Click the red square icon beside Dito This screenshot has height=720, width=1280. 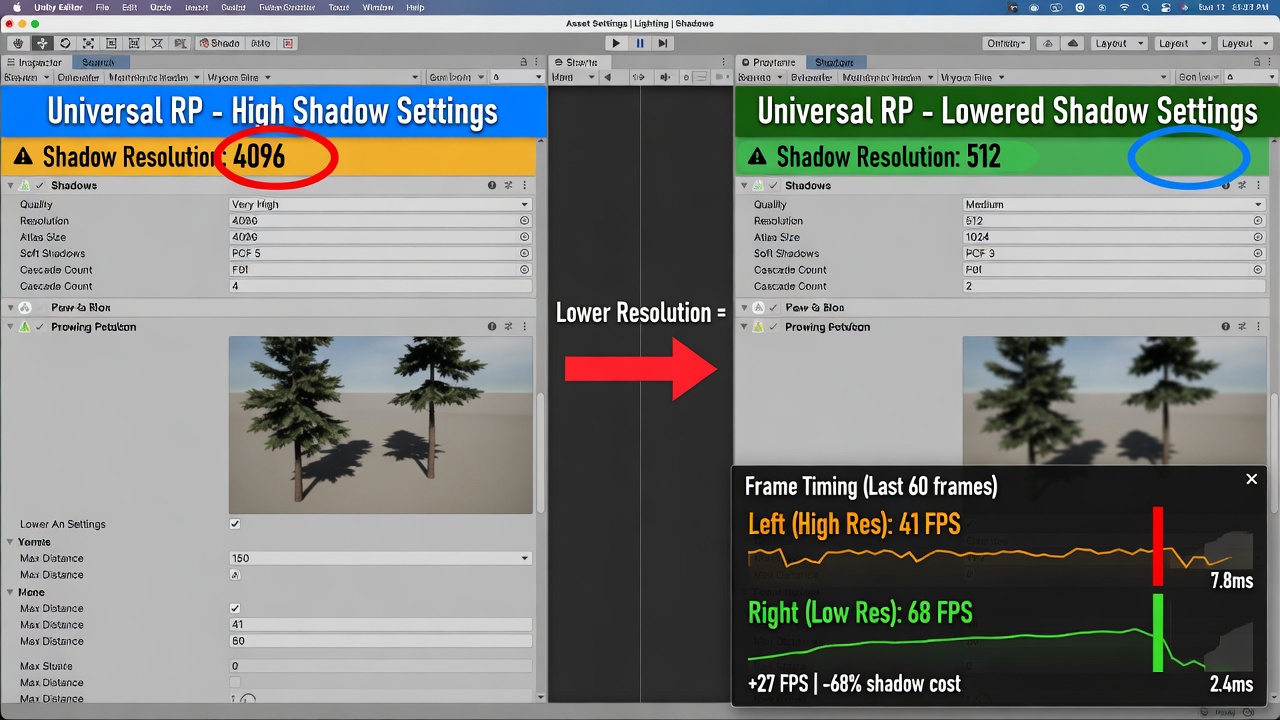coord(288,43)
